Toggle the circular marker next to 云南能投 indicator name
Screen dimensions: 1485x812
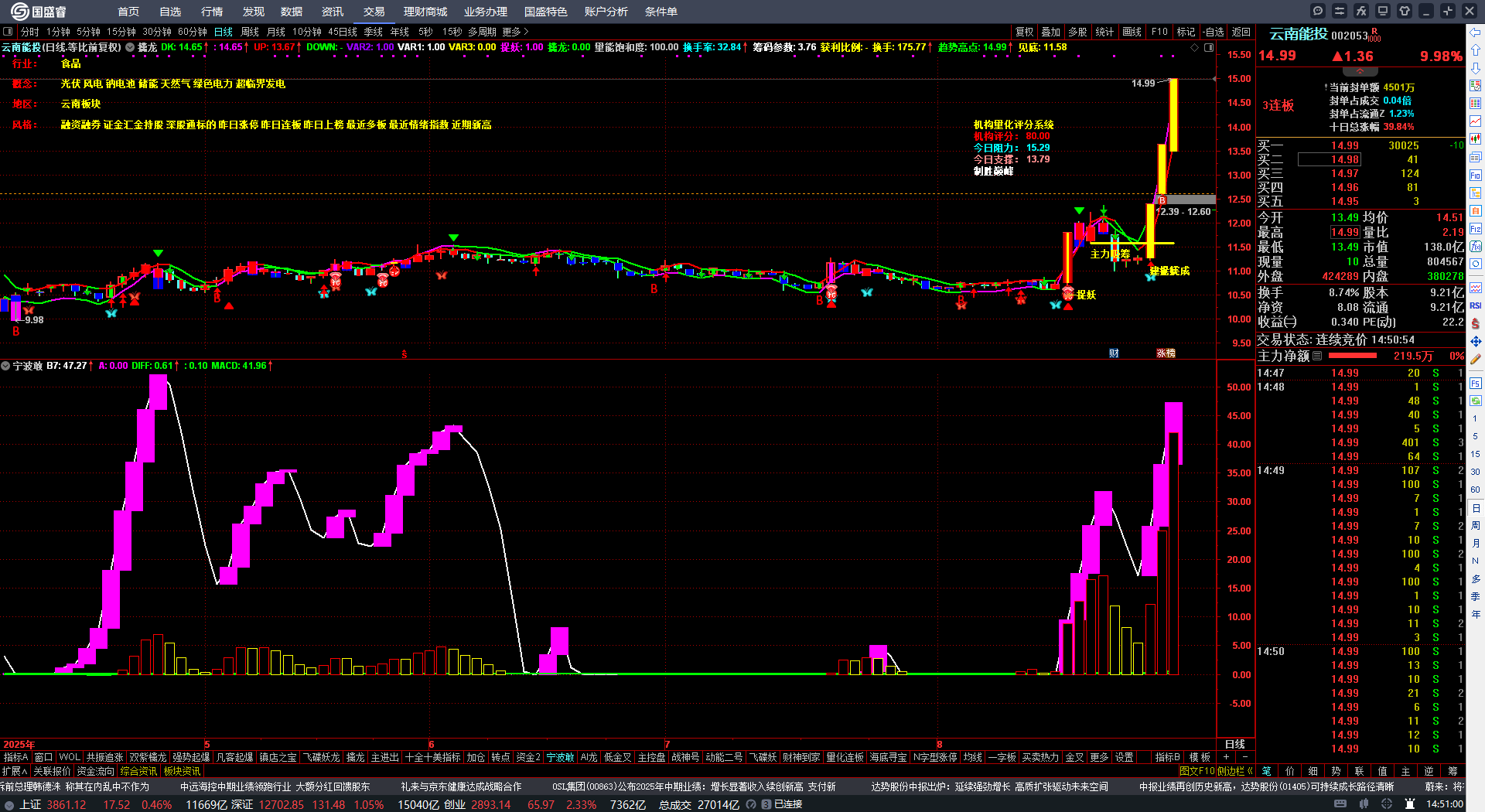click(130, 47)
